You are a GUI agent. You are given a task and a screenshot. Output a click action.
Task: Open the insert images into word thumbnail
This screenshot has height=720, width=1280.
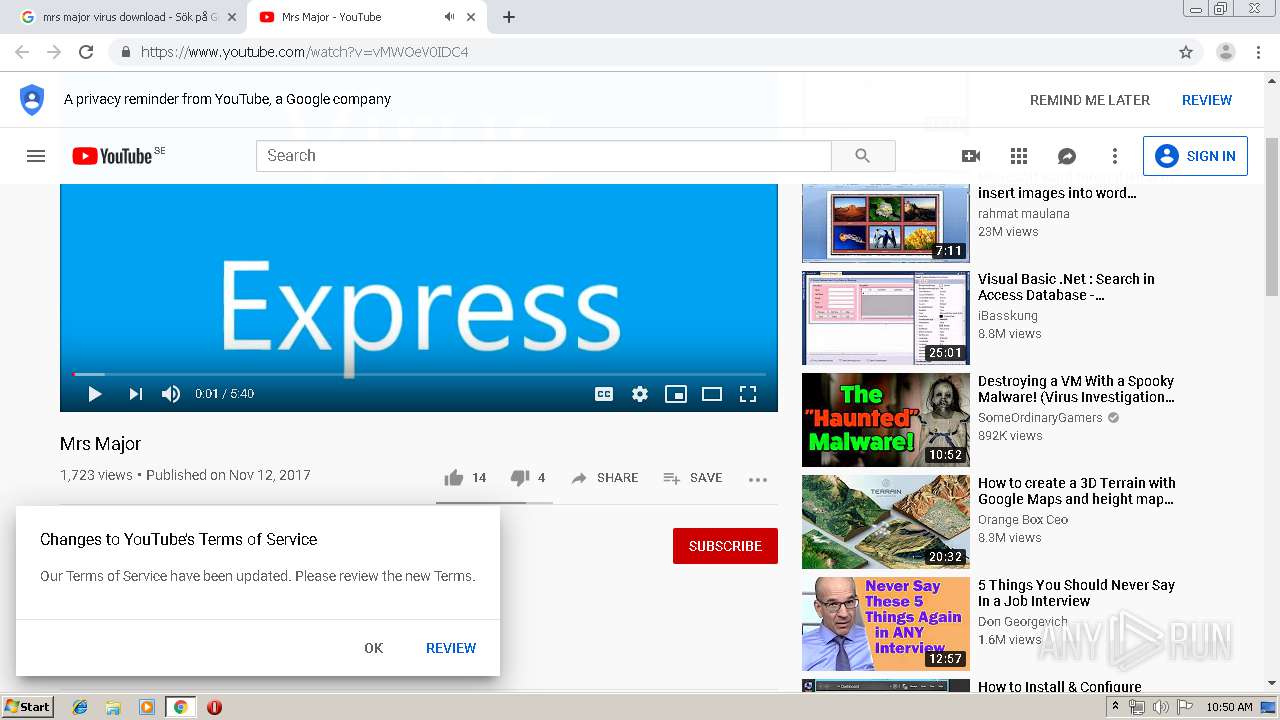[x=886, y=222]
